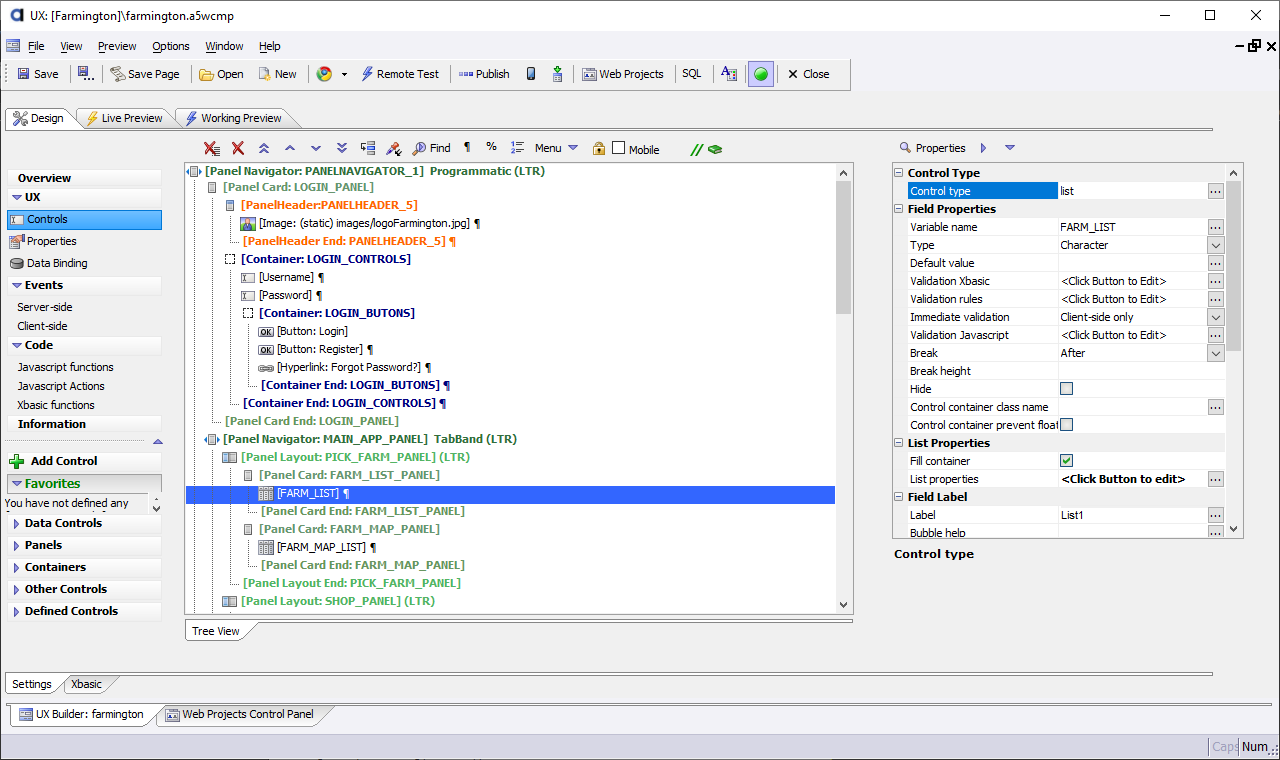The image size is (1280, 760).
Task: Open the Window menu
Action: click(x=224, y=46)
